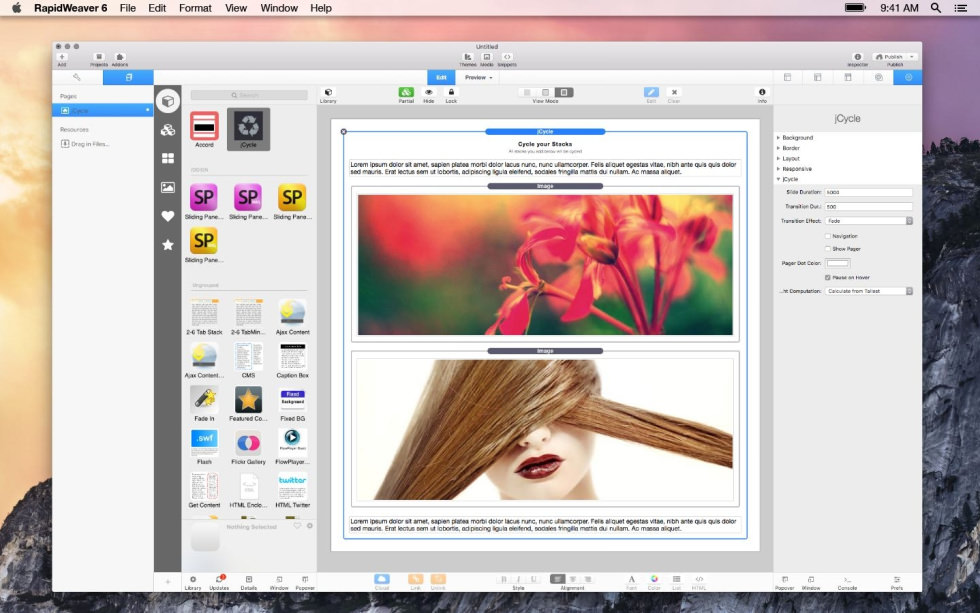Toggle bold B style button
This screenshot has width=980, height=613.
(x=504, y=579)
